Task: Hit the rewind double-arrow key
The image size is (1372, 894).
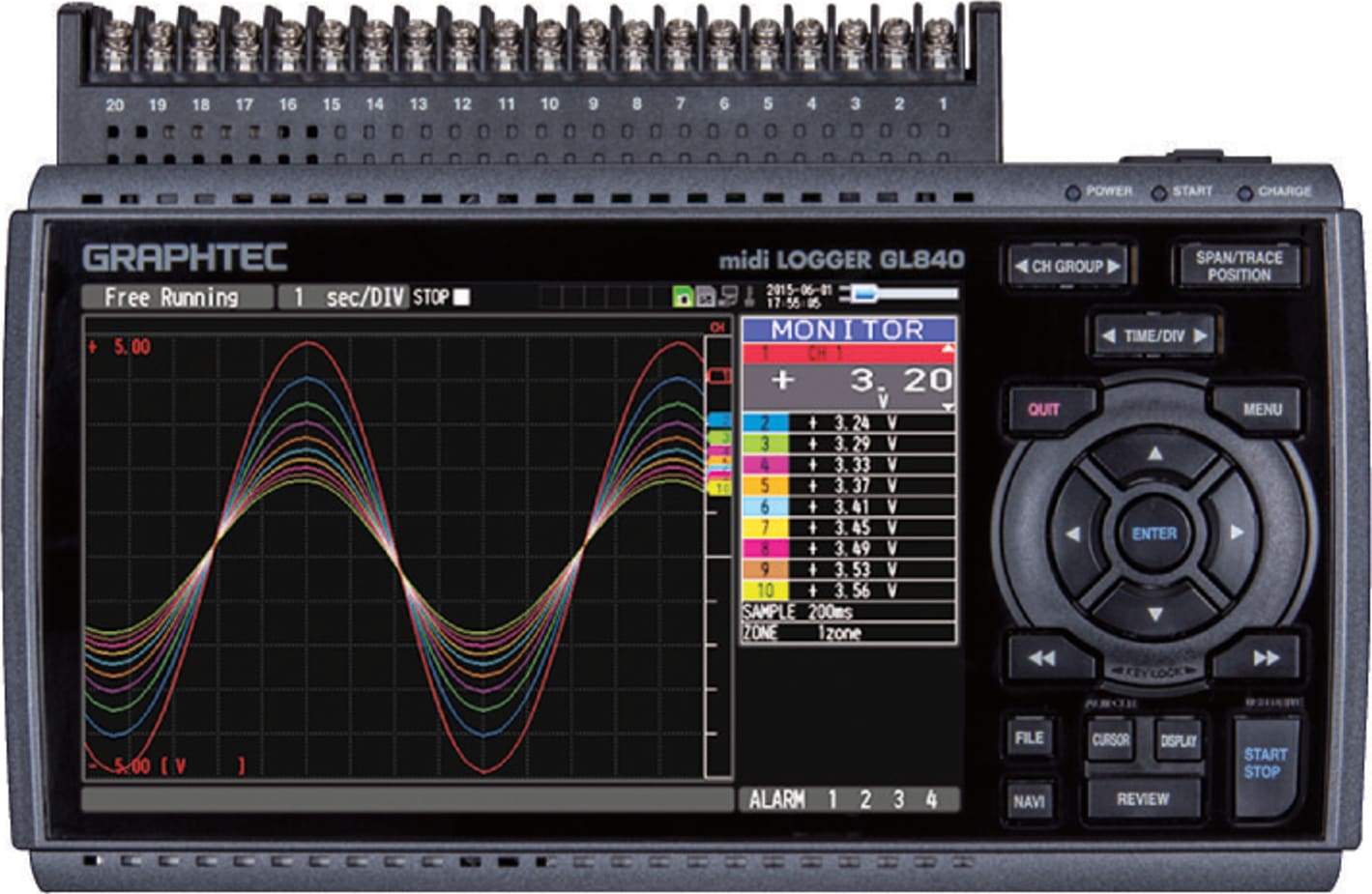Action: pyautogui.click(x=1041, y=658)
